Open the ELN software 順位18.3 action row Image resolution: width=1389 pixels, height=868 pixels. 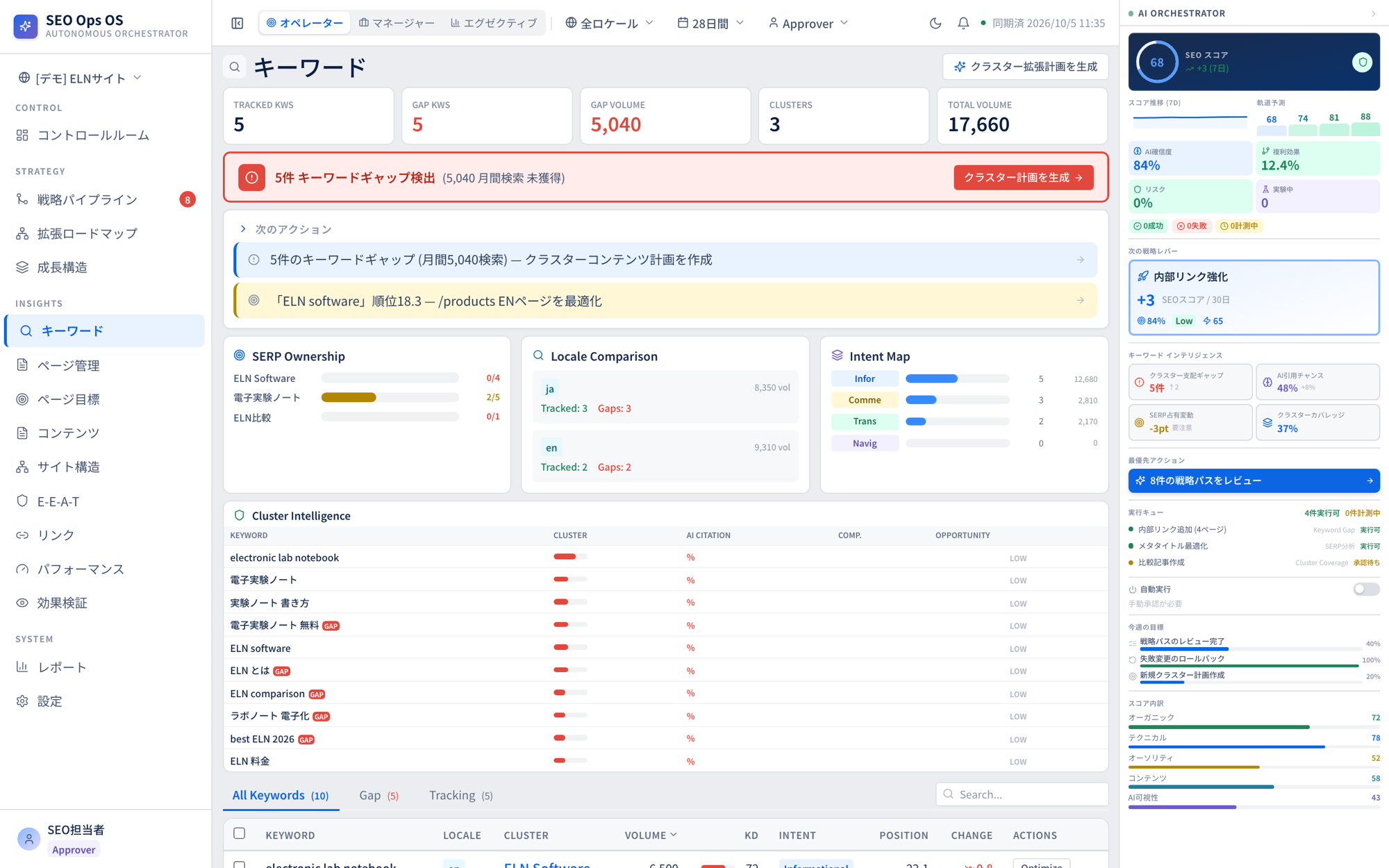[666, 301]
